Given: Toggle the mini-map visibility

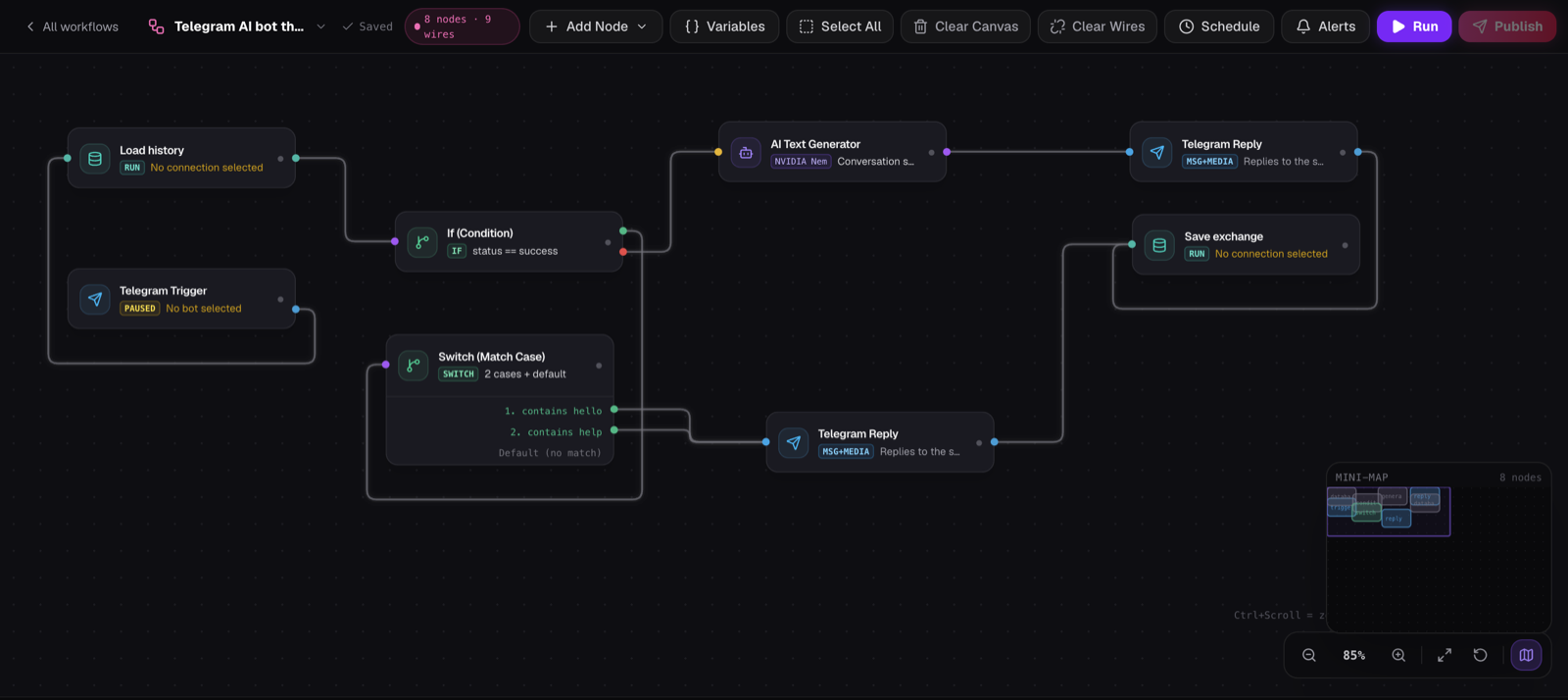Looking at the screenshot, I should pyautogui.click(x=1526, y=655).
